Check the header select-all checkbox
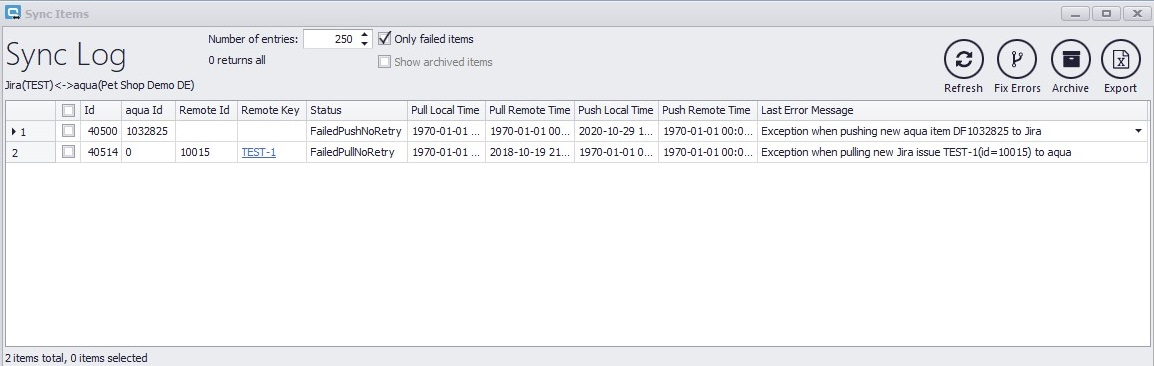Image resolution: width=1154 pixels, height=366 pixels. click(x=68, y=110)
